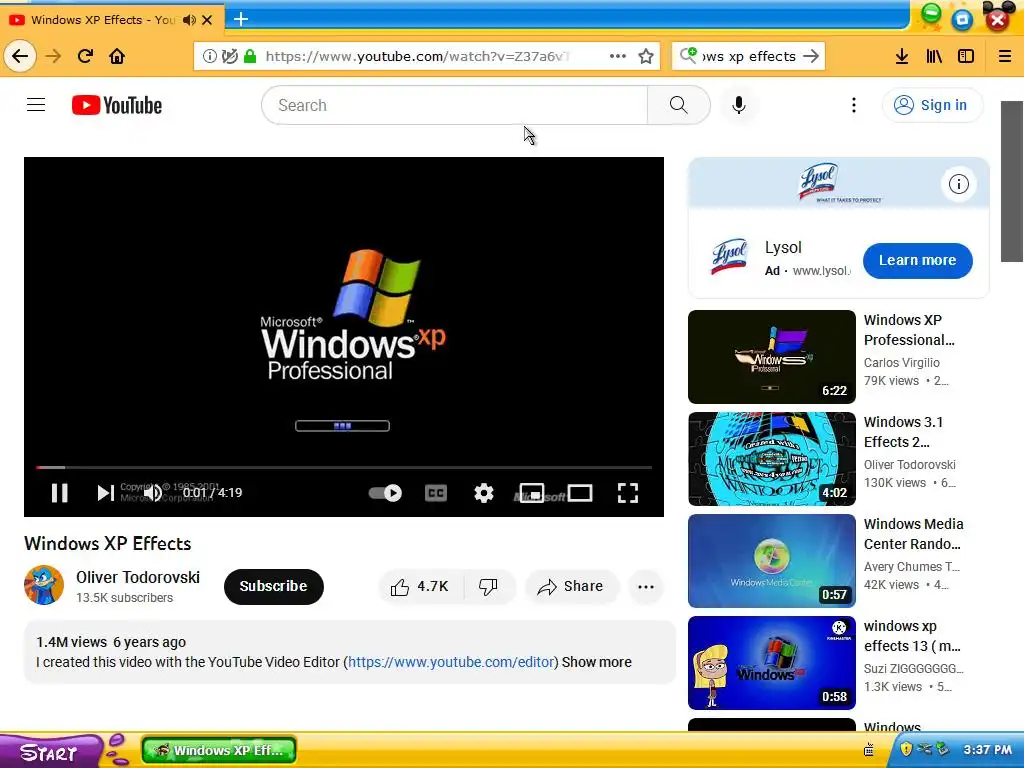
Task: Mute the video player volume
Action: pyautogui.click(x=153, y=492)
